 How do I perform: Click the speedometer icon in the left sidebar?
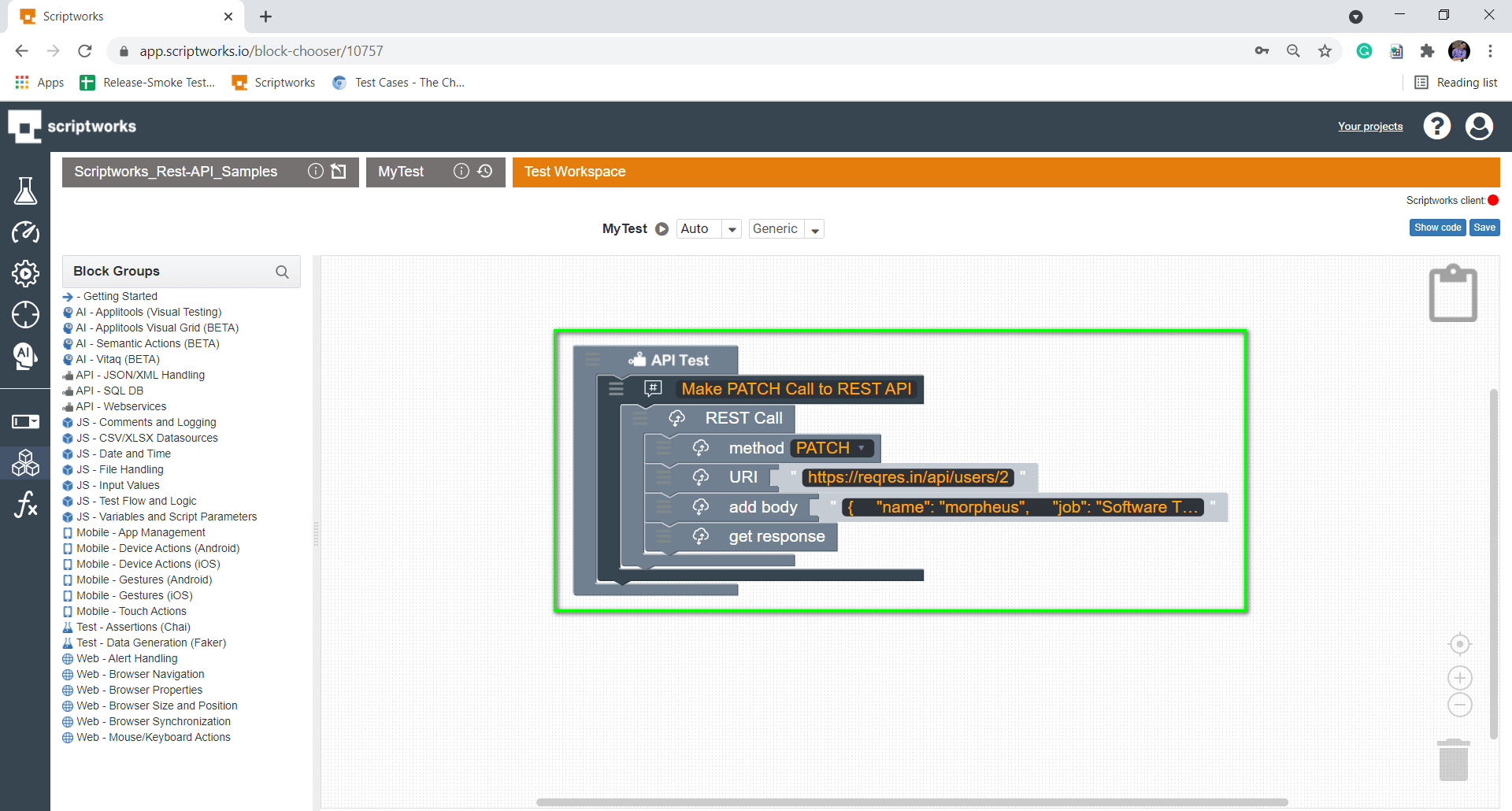26,232
